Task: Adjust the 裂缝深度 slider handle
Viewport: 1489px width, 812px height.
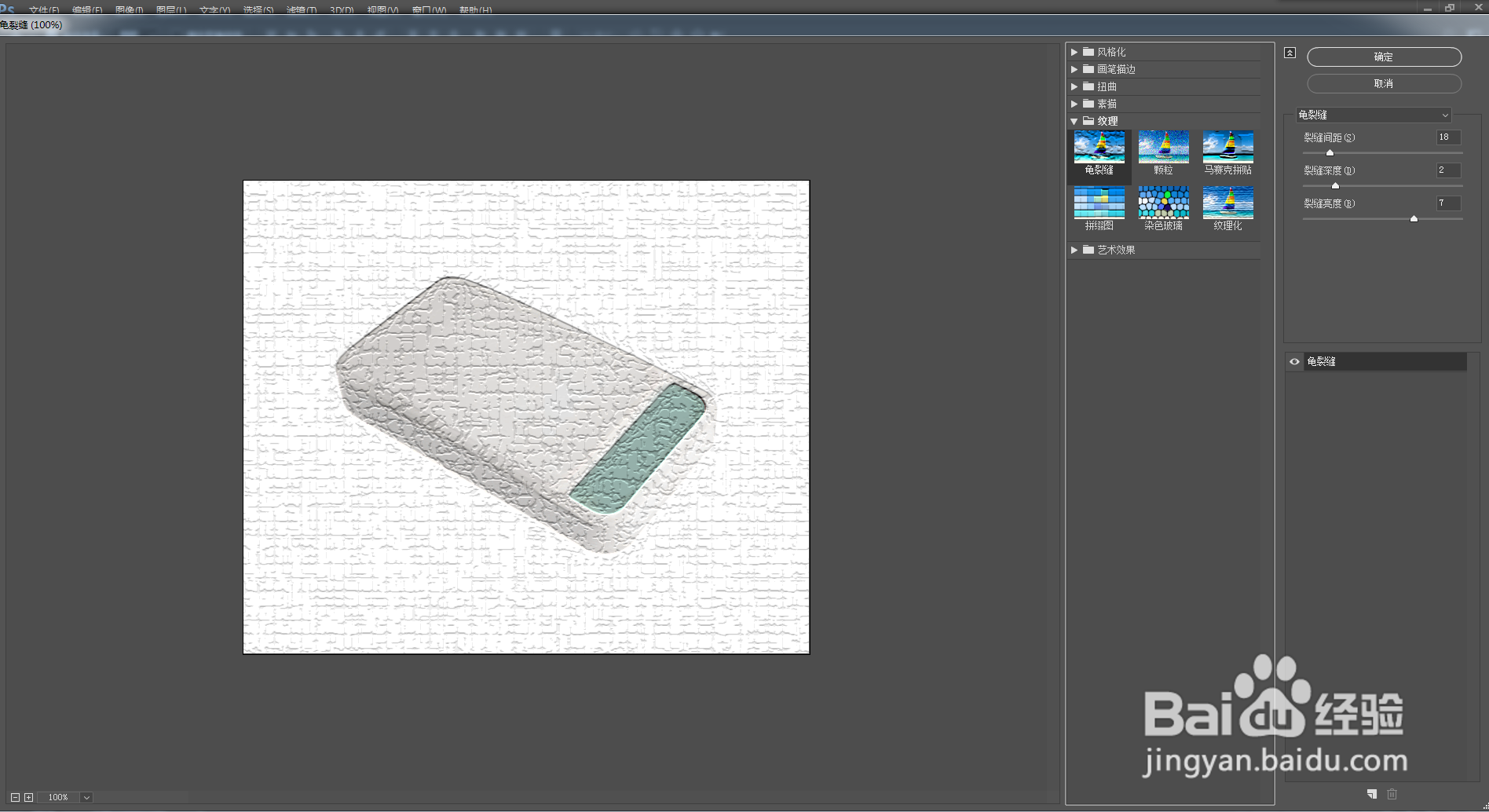Action: tap(1335, 186)
